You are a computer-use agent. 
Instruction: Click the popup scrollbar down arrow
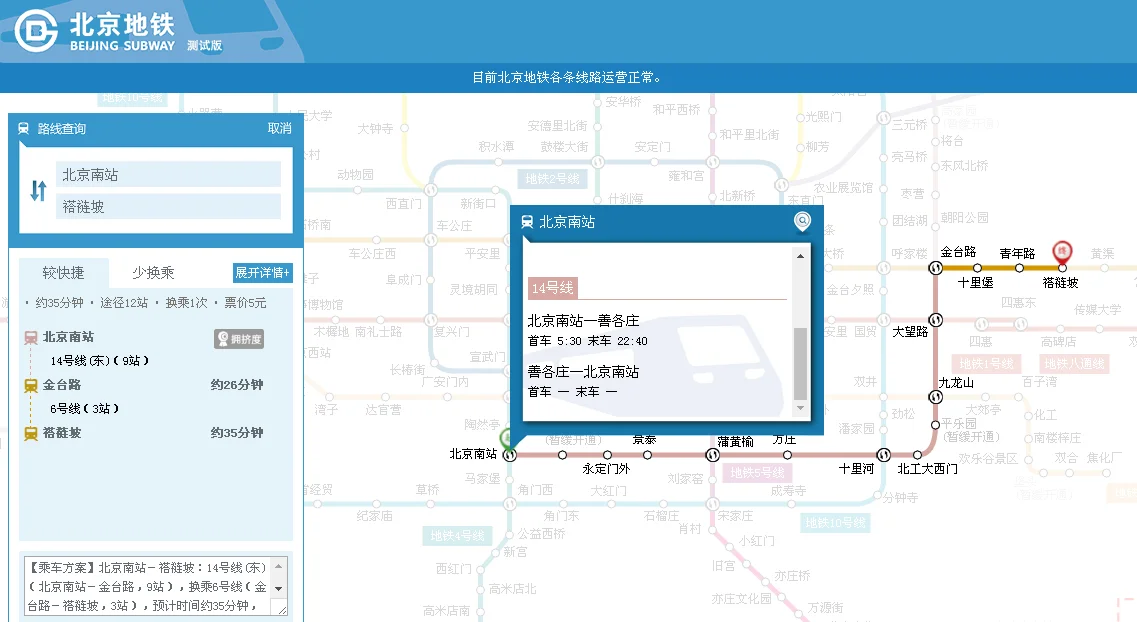tap(800, 408)
